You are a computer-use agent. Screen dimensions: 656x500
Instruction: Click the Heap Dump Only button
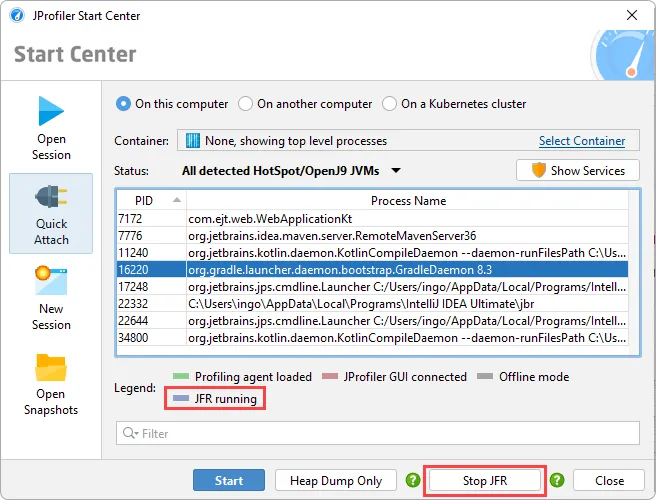click(x=336, y=480)
